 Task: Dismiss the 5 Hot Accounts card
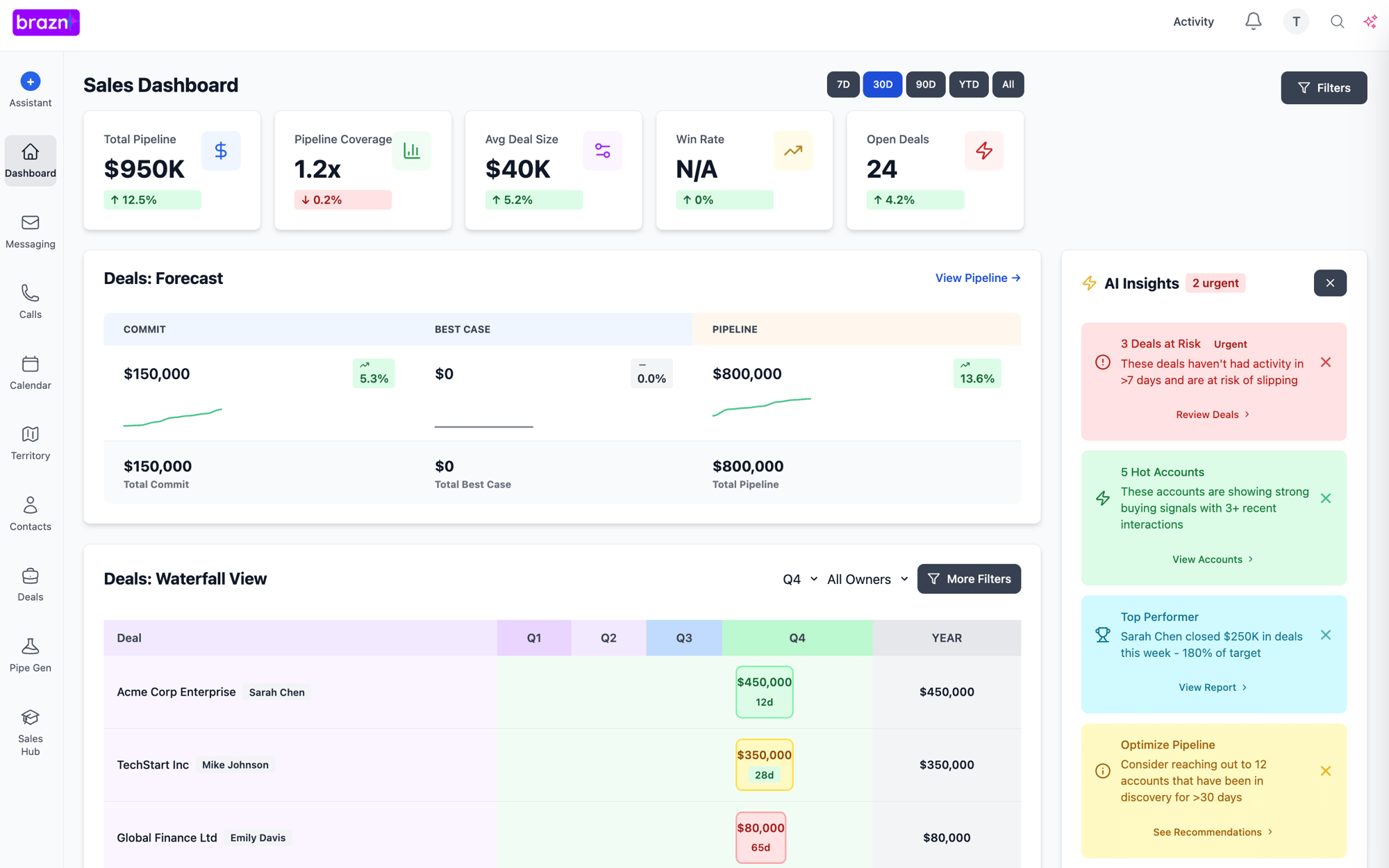click(x=1326, y=499)
